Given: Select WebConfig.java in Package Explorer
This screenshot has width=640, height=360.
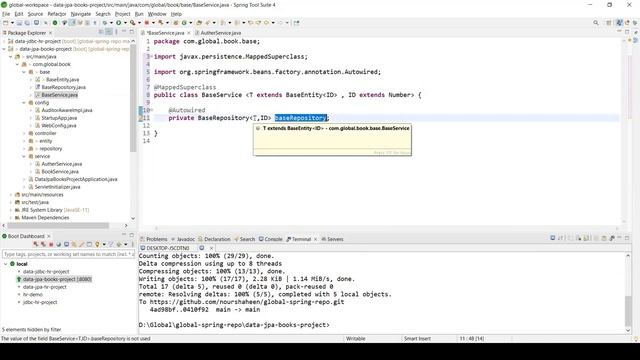Looking at the screenshot, I should click(59, 126).
